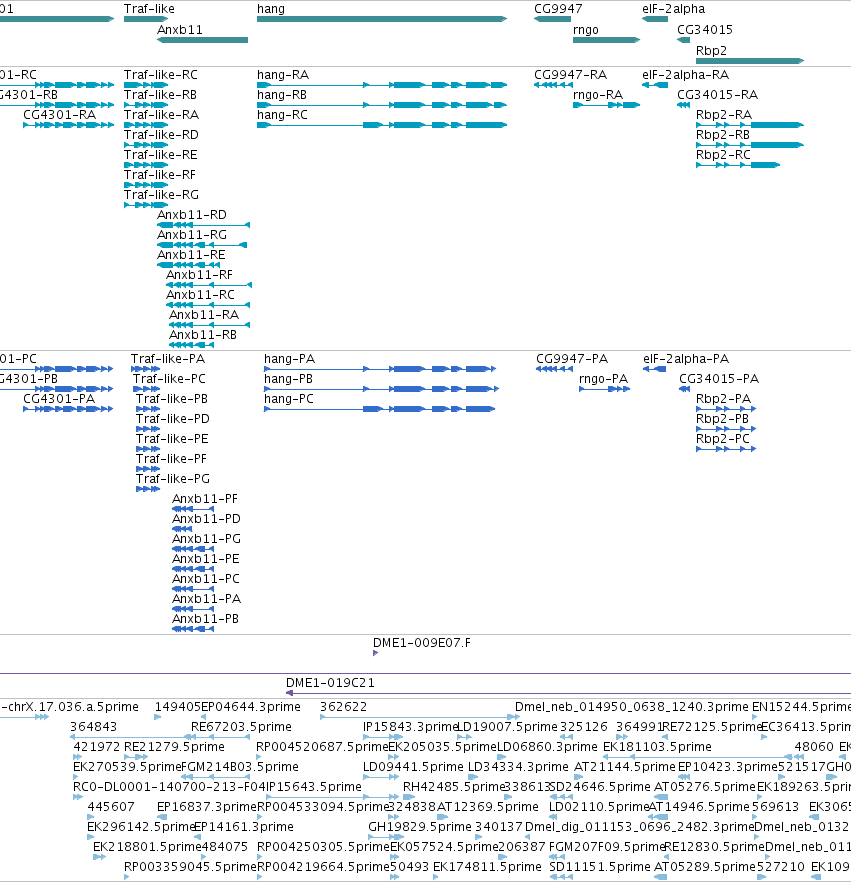Select transcript label "Anxb11-RF"

199,275
